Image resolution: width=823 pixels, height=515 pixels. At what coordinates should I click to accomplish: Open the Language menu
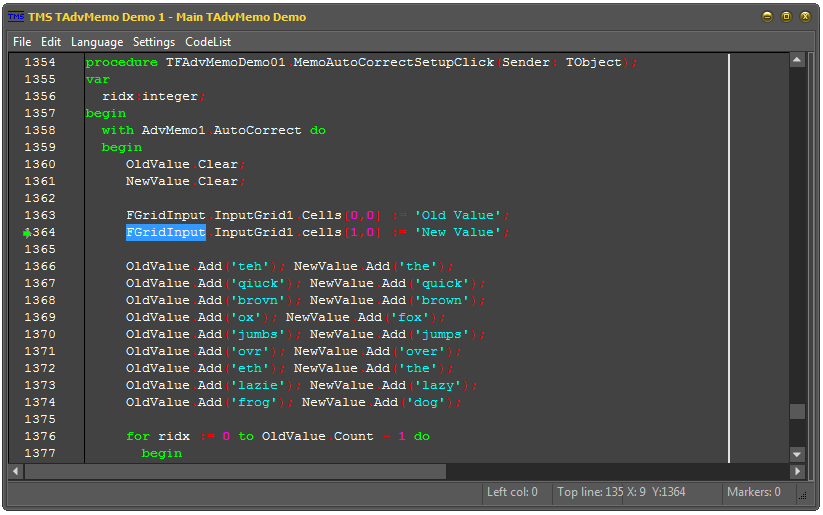(97, 42)
